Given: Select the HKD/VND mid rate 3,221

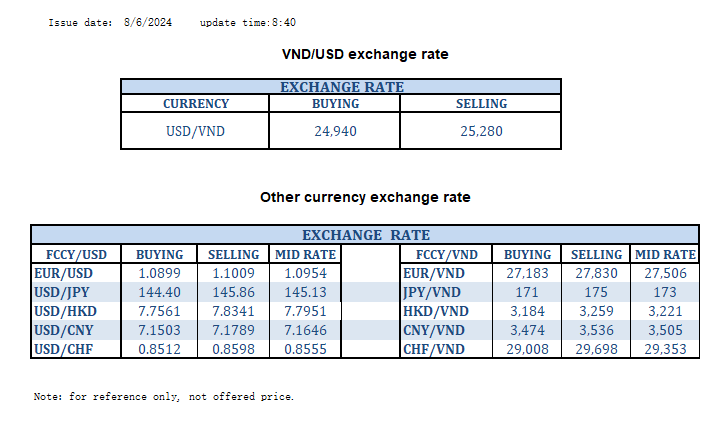Looking at the screenshot, I should [665, 311].
